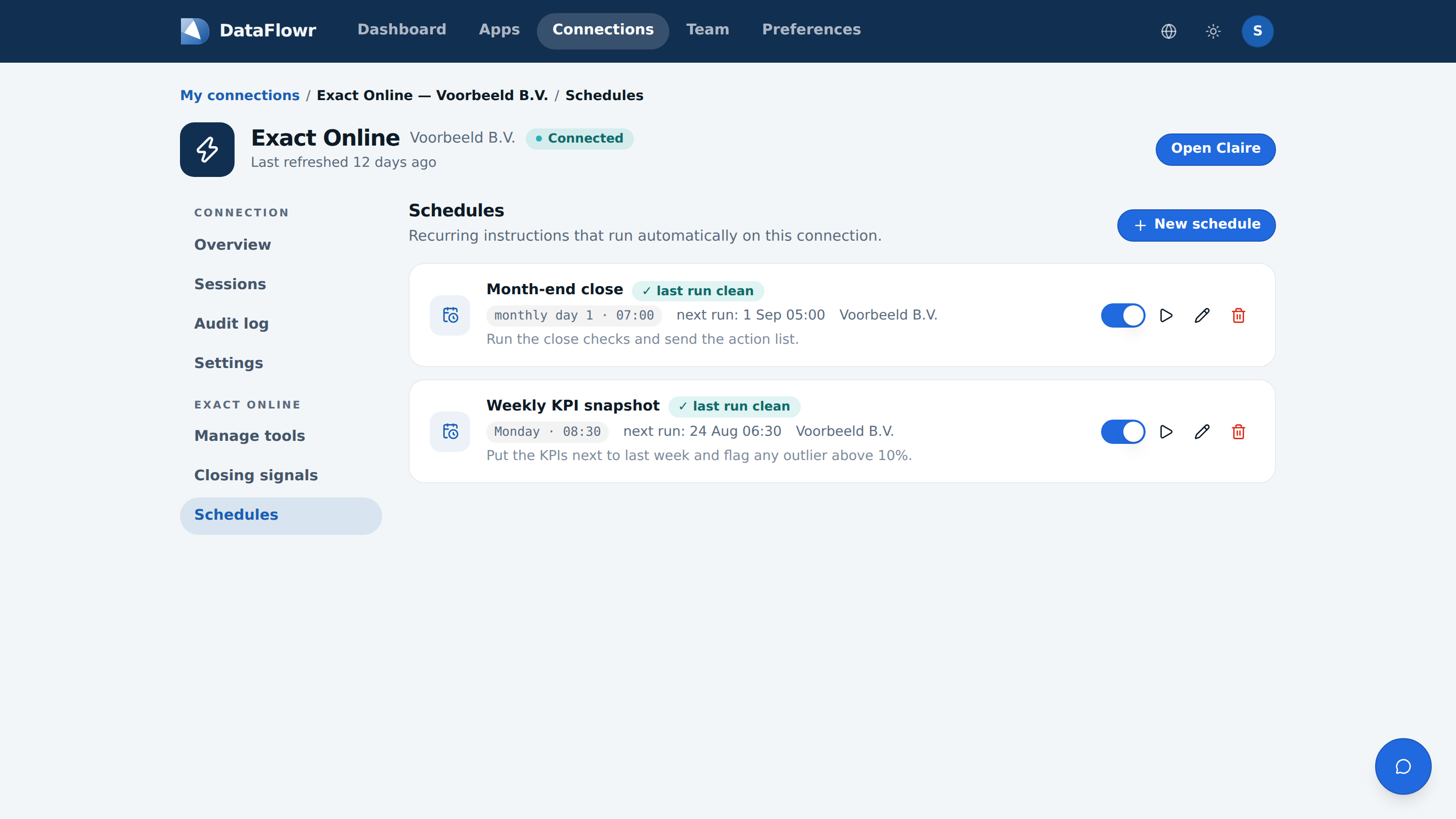Delete Month-end close with trash icon
Viewport: 1456px width, 819px height.
(x=1239, y=315)
